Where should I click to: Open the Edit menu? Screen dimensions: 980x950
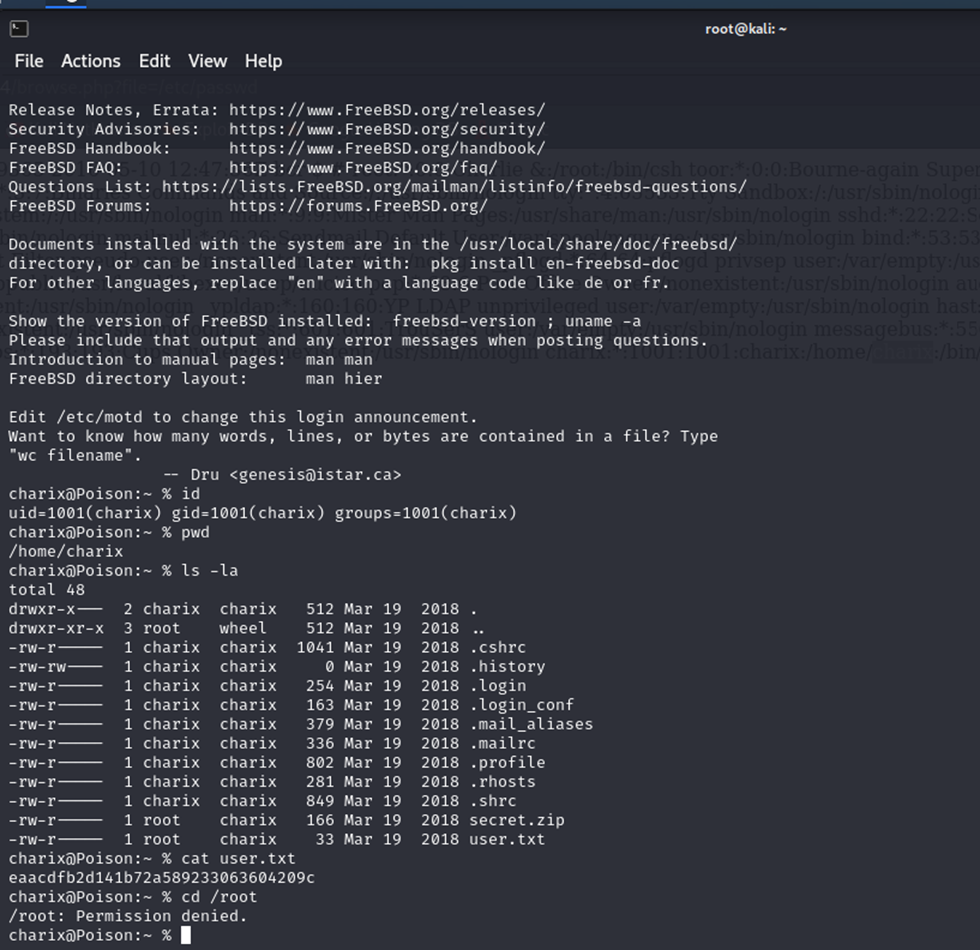click(154, 61)
